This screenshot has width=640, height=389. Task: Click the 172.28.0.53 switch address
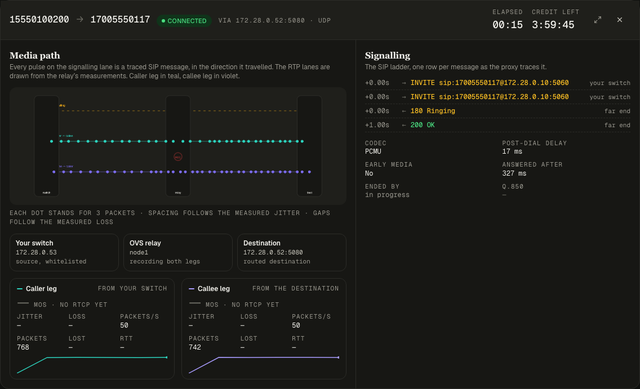(36, 253)
